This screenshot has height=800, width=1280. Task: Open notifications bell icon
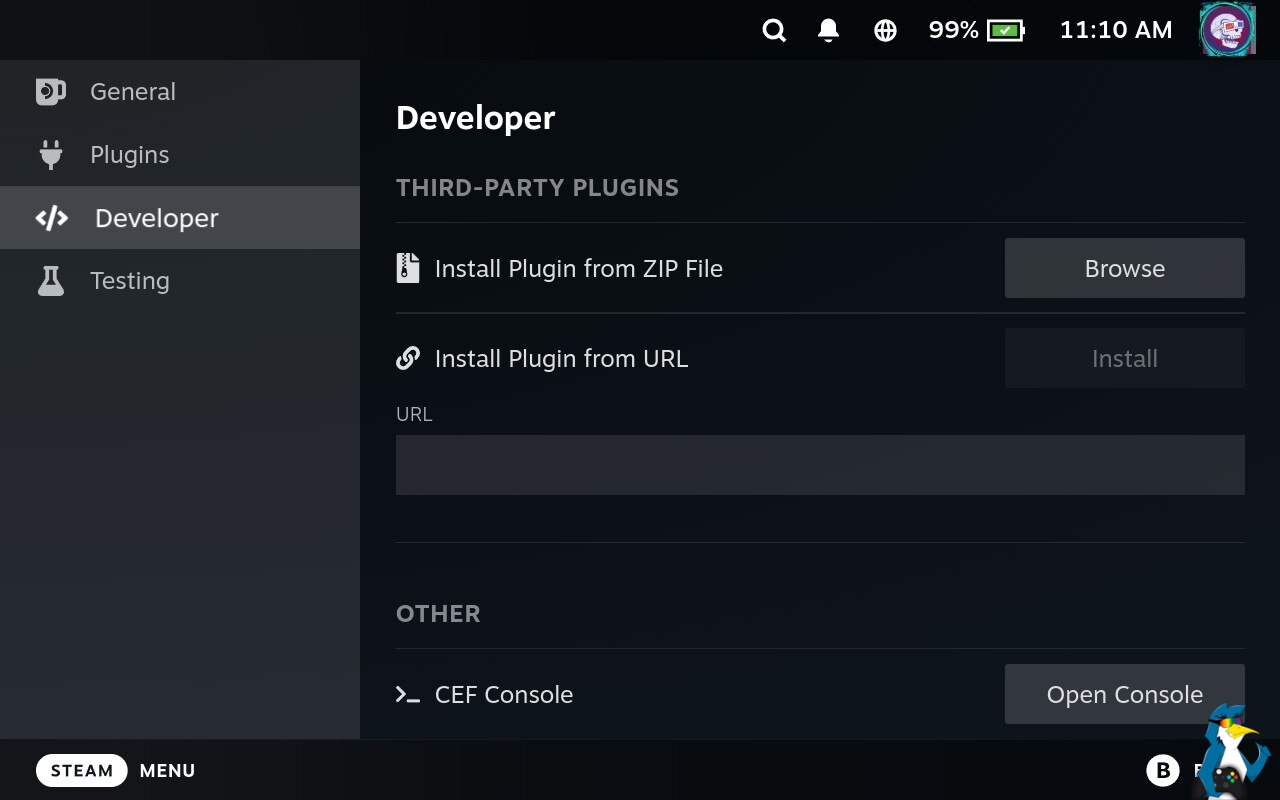828,30
